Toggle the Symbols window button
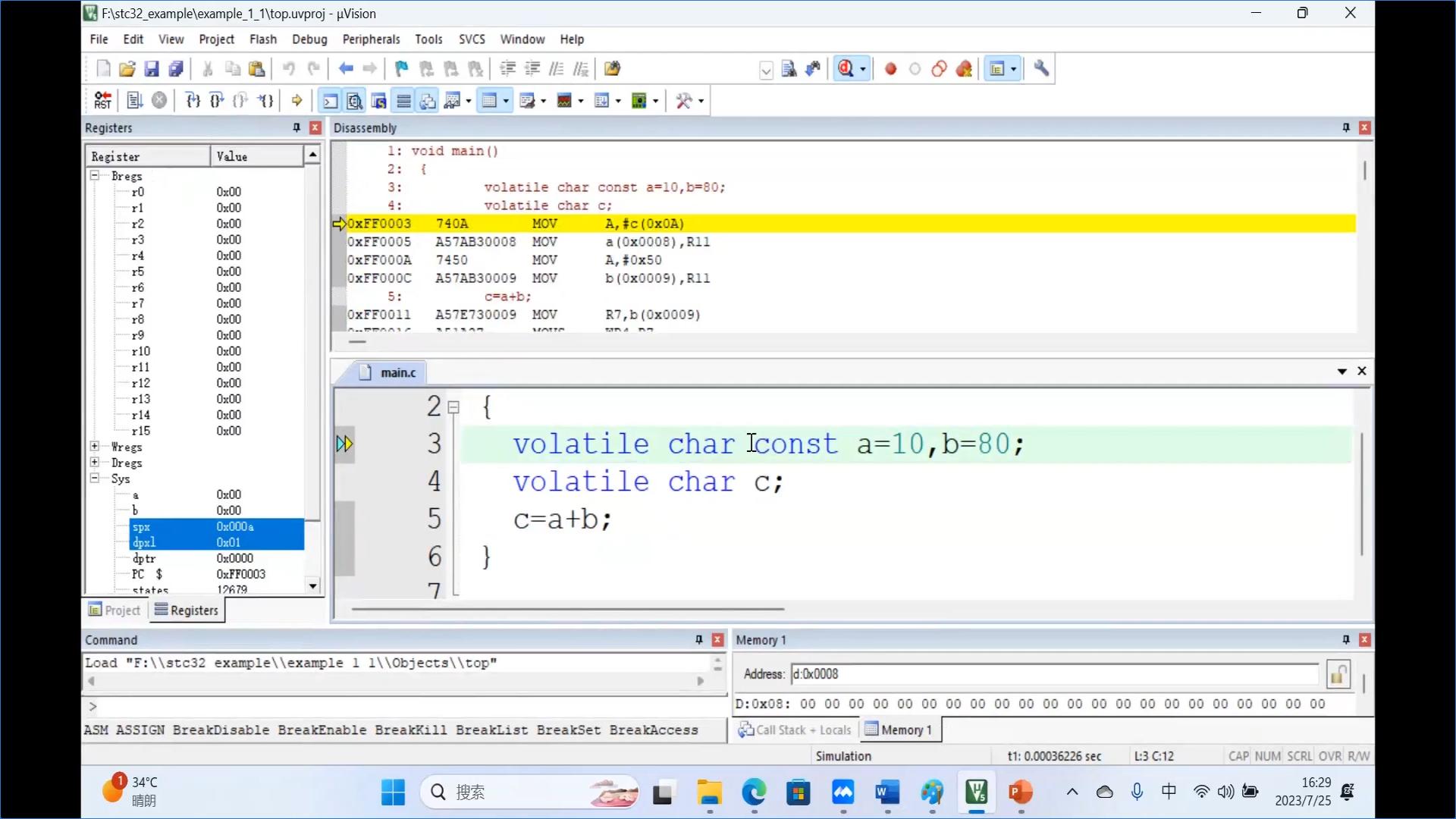 [x=379, y=101]
